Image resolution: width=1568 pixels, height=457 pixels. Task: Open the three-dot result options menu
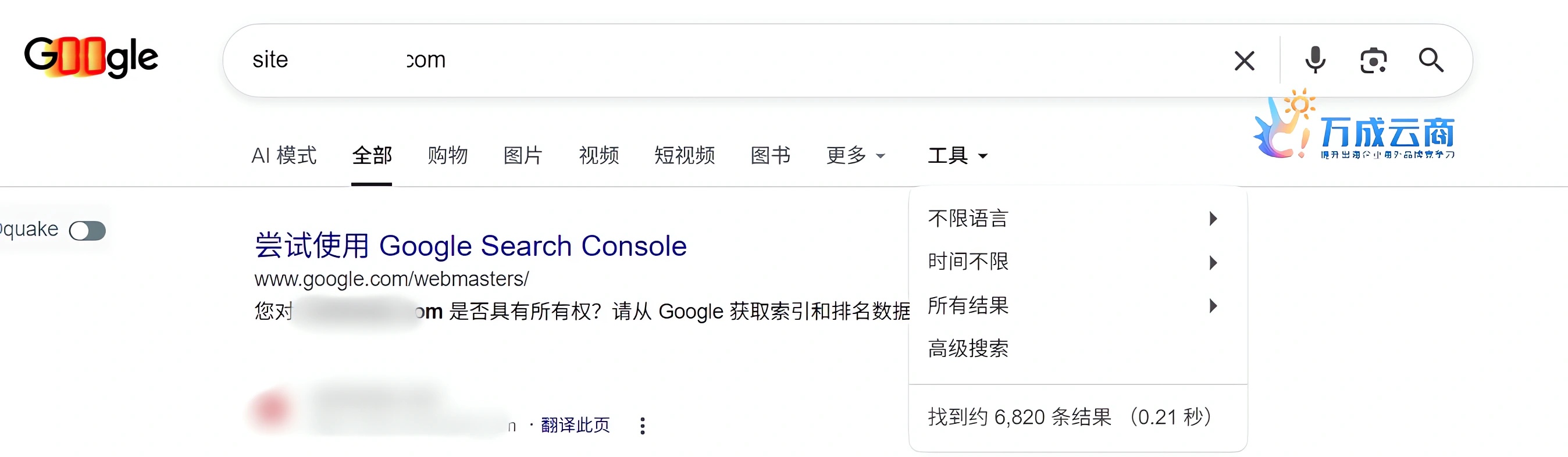[x=642, y=426]
